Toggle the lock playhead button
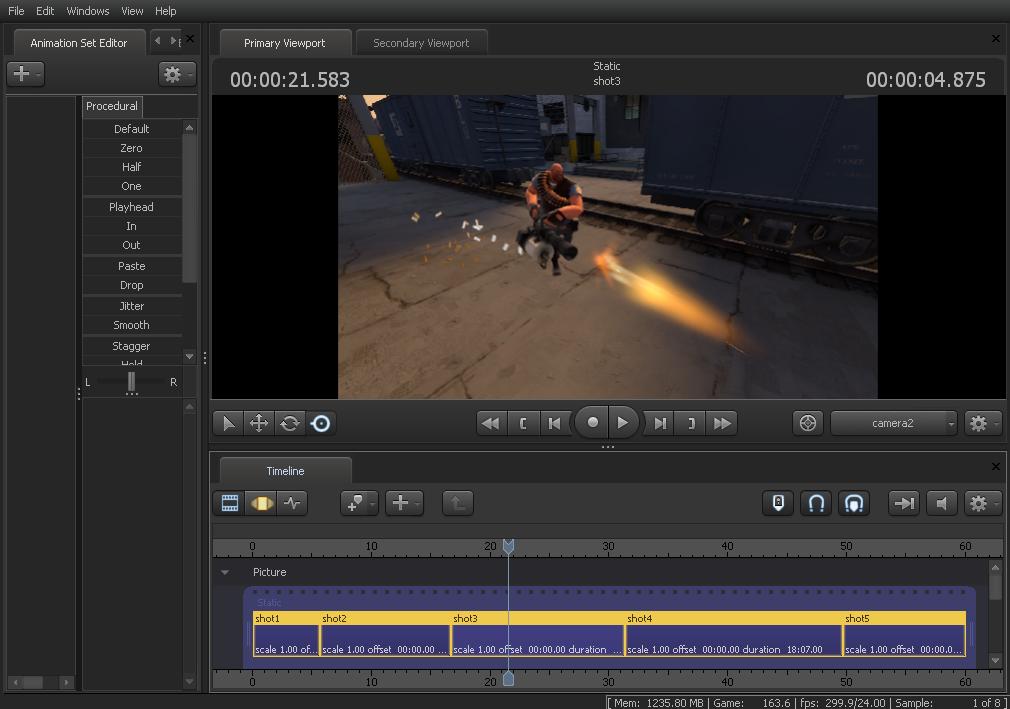 click(x=778, y=503)
